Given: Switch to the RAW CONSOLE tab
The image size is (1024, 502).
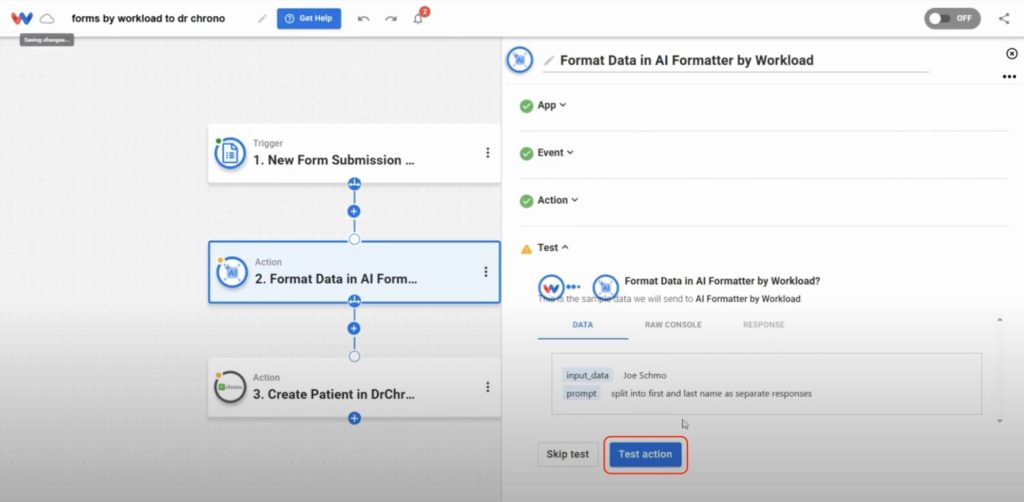Looking at the screenshot, I should [x=673, y=324].
